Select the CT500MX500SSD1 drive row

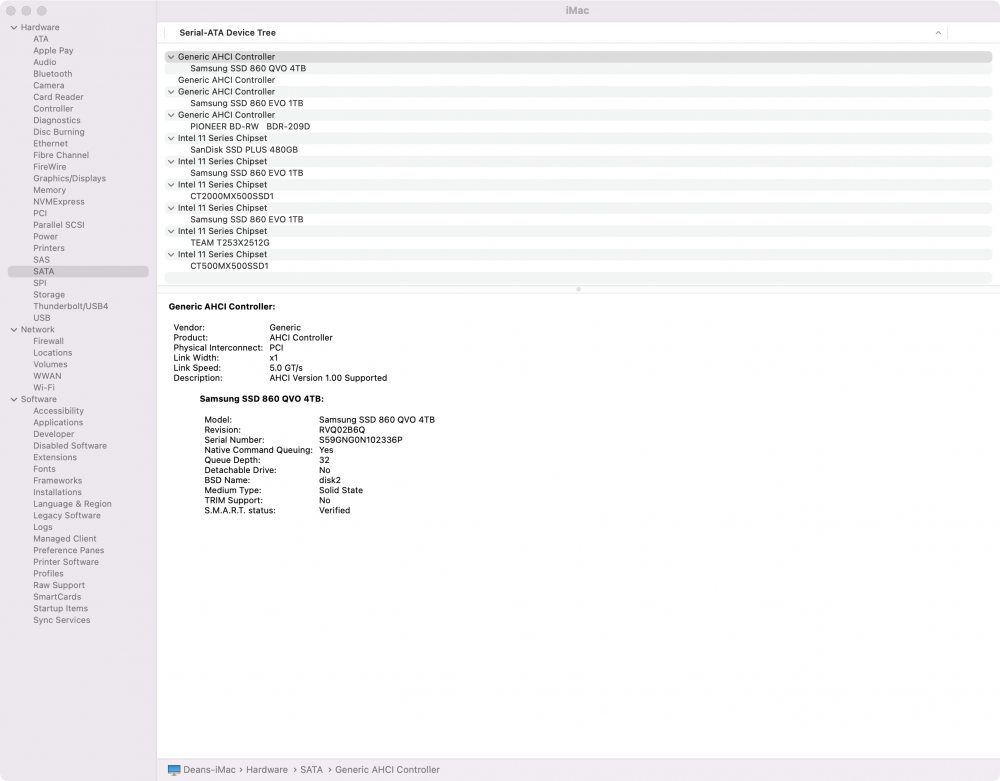(x=578, y=266)
